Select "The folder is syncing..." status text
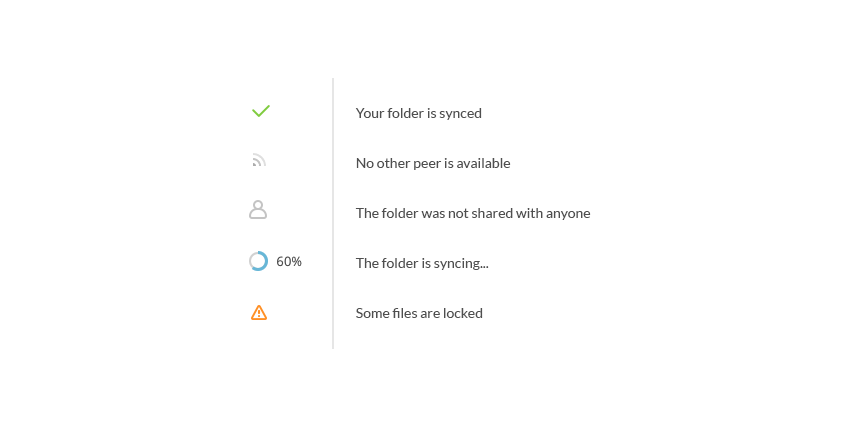849x426 pixels. [x=421, y=263]
